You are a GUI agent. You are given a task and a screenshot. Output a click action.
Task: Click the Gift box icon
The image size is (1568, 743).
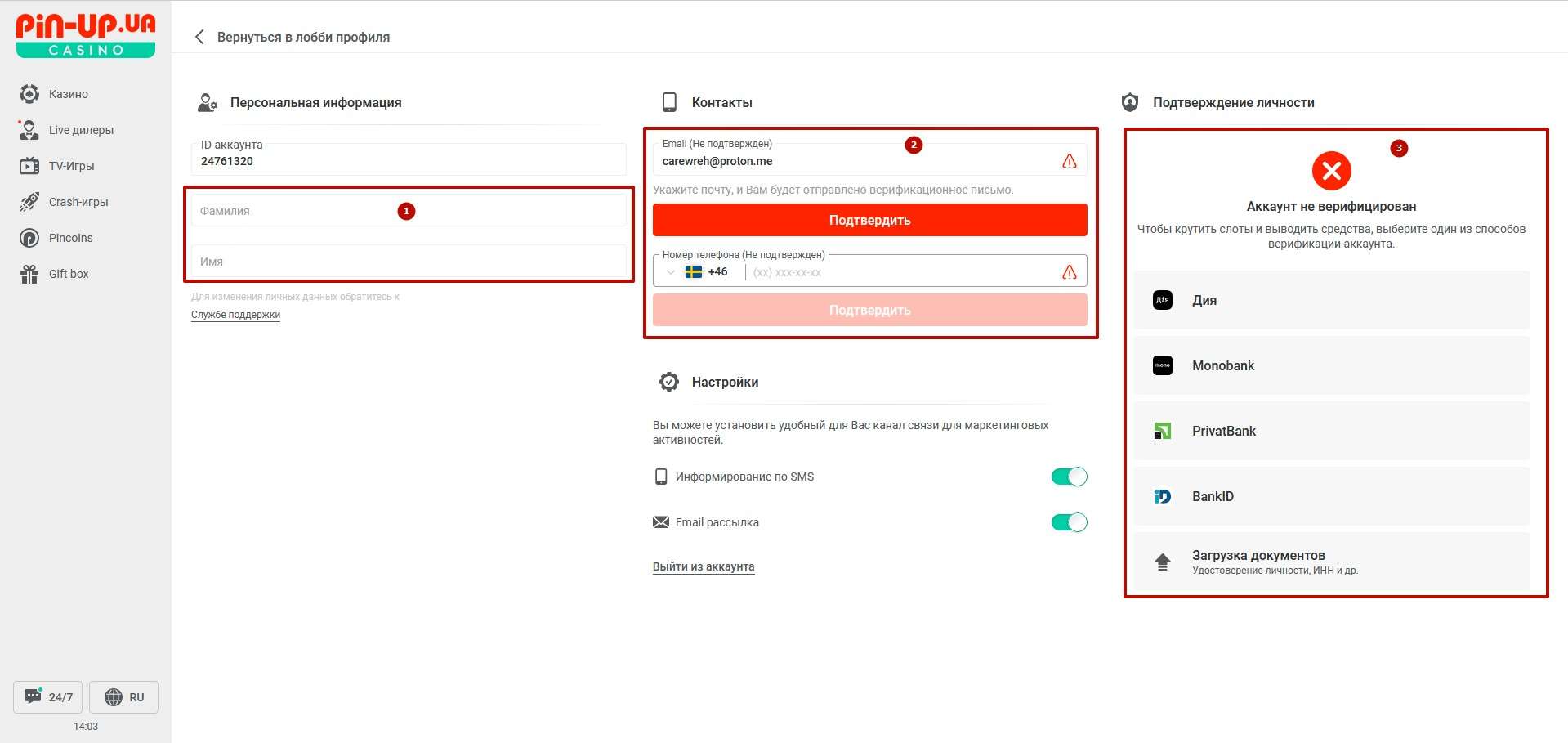point(29,274)
